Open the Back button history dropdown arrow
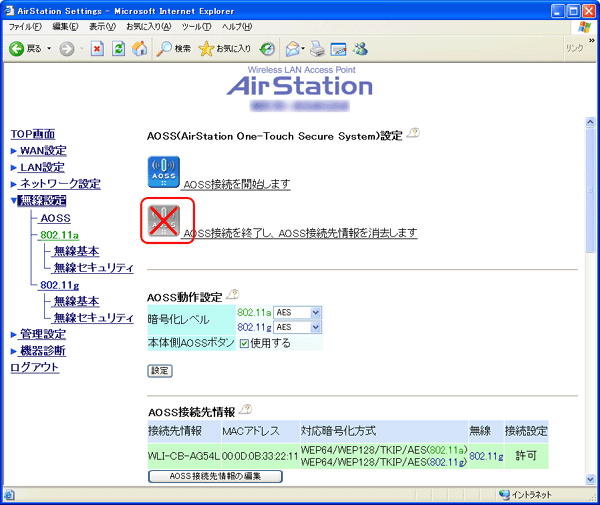Screen dimensions: 600x505 click(x=49, y=49)
